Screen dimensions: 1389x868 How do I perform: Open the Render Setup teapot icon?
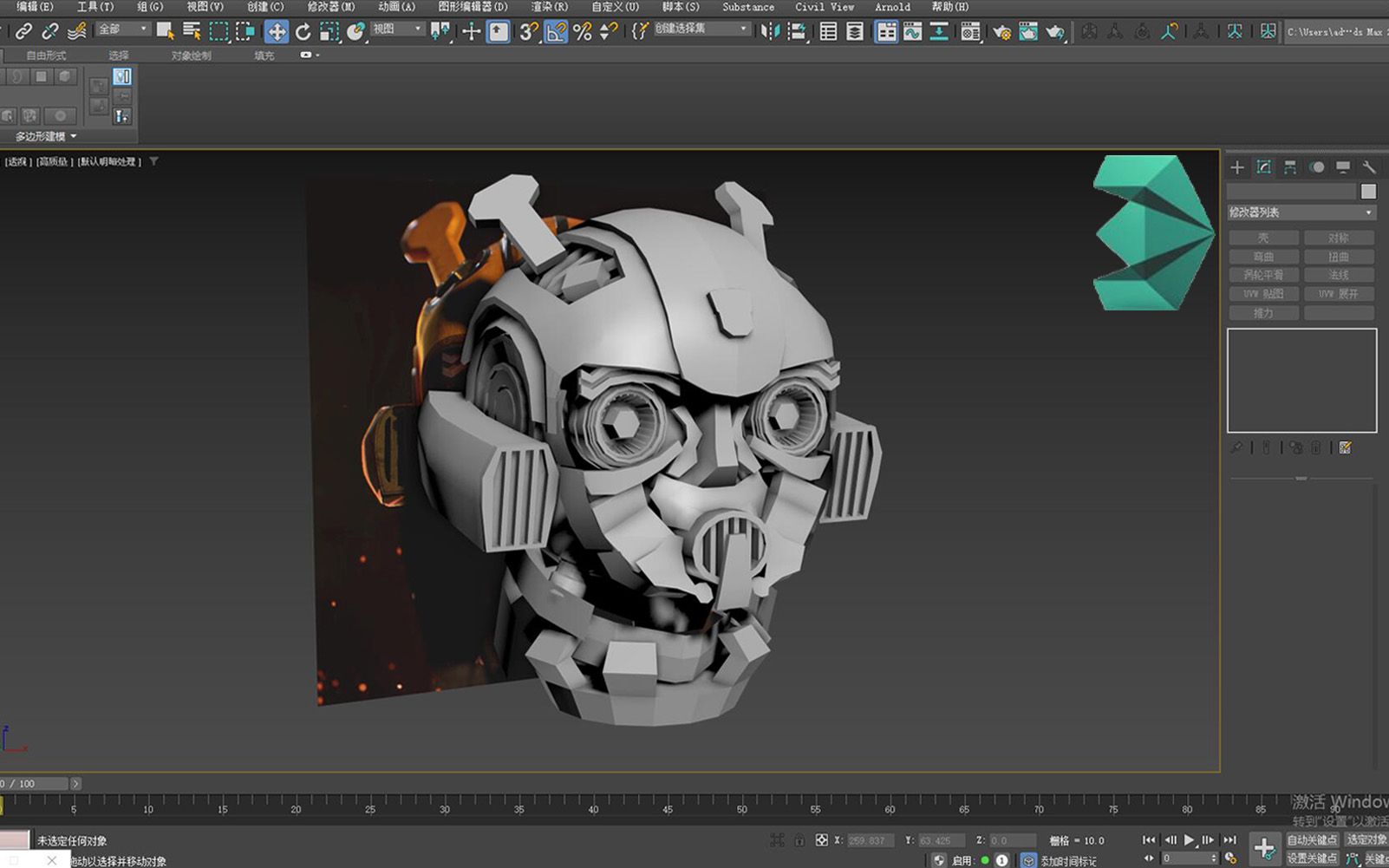coord(1001,32)
